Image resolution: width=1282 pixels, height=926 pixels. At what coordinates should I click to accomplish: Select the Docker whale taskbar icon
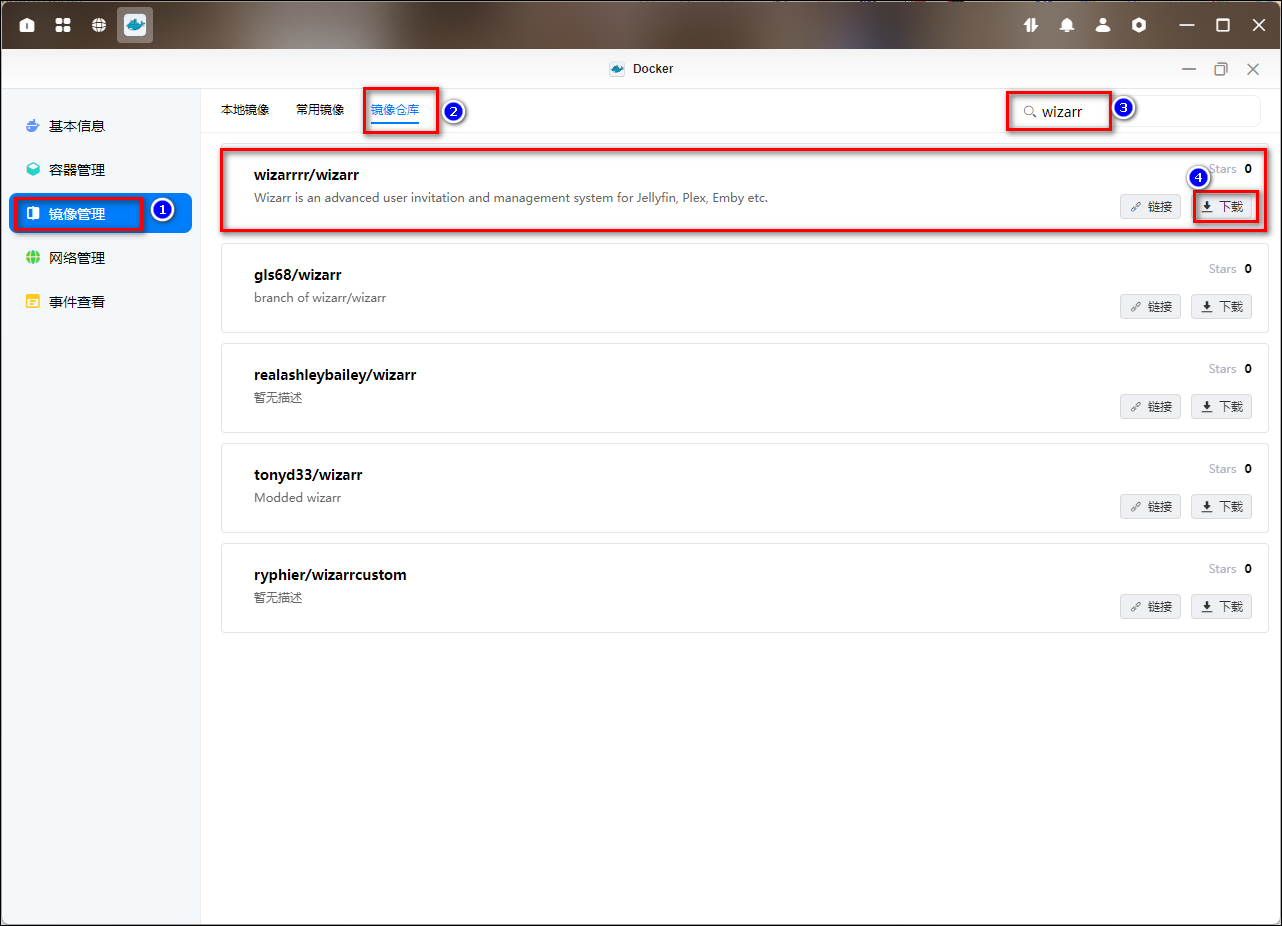pos(135,25)
